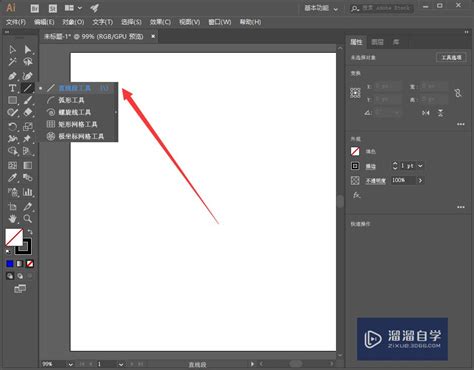Image resolution: width=474 pixels, height=370 pixels.
Task: Open the 基本功能 workspace dropdown
Action: click(321, 8)
